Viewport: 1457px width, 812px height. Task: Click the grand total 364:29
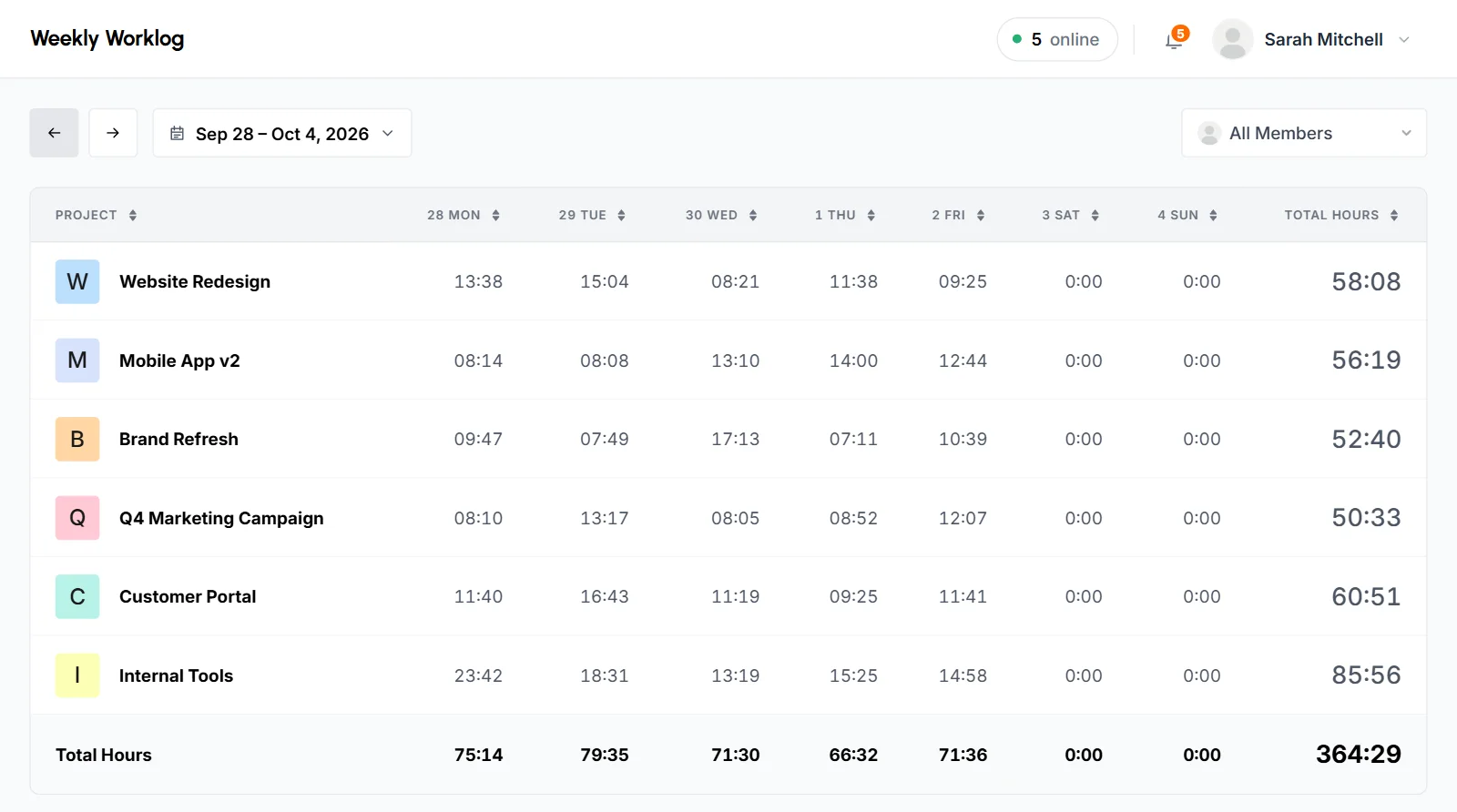1358,755
